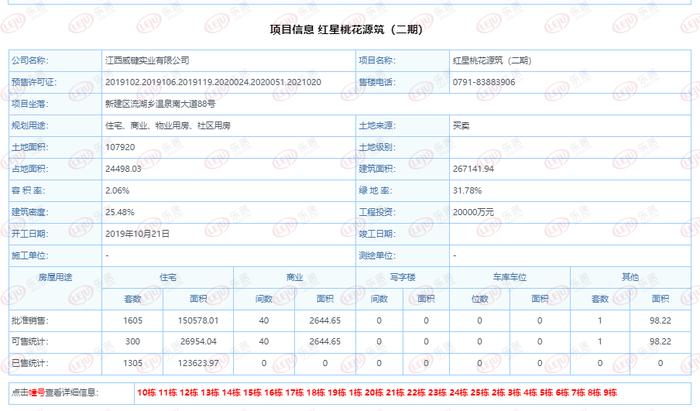
Task: Open the 18栋 building link
Action: point(316,393)
